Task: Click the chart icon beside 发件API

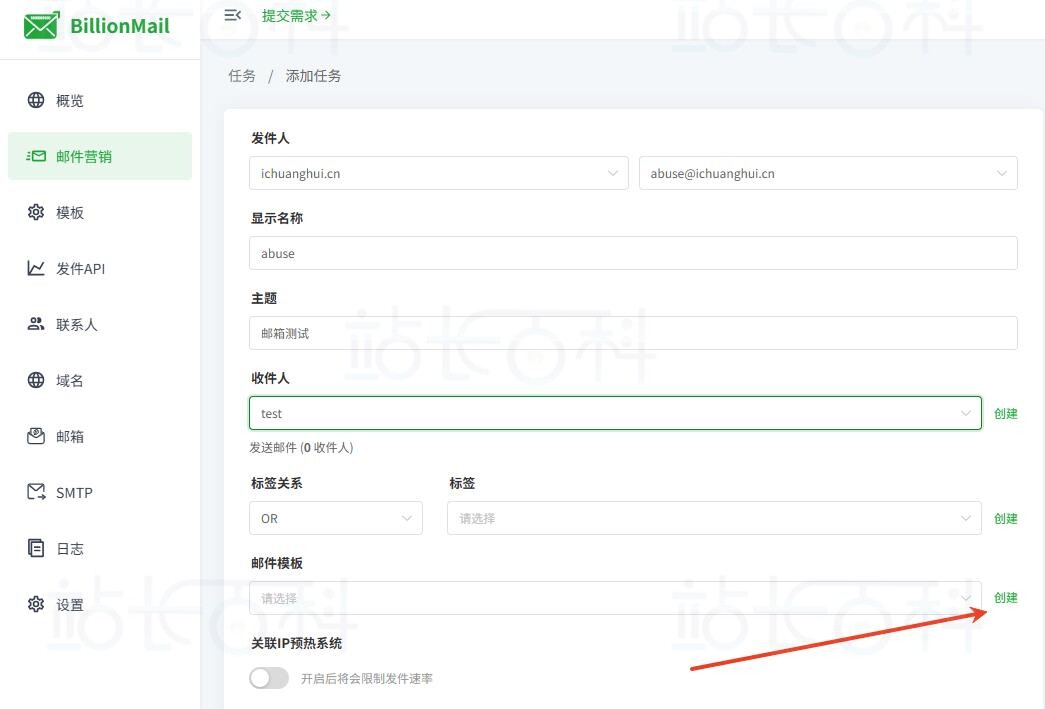Action: click(36, 268)
